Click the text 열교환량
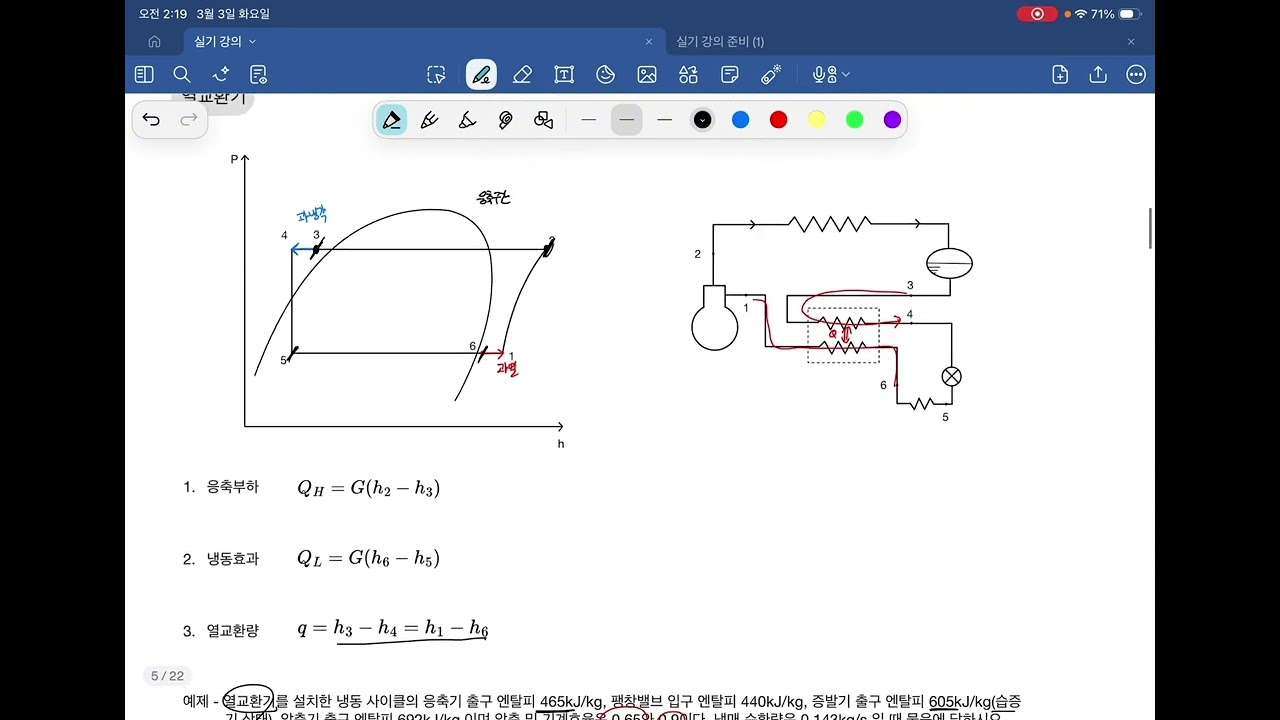Viewport: 1280px width, 720px height. coord(232,631)
